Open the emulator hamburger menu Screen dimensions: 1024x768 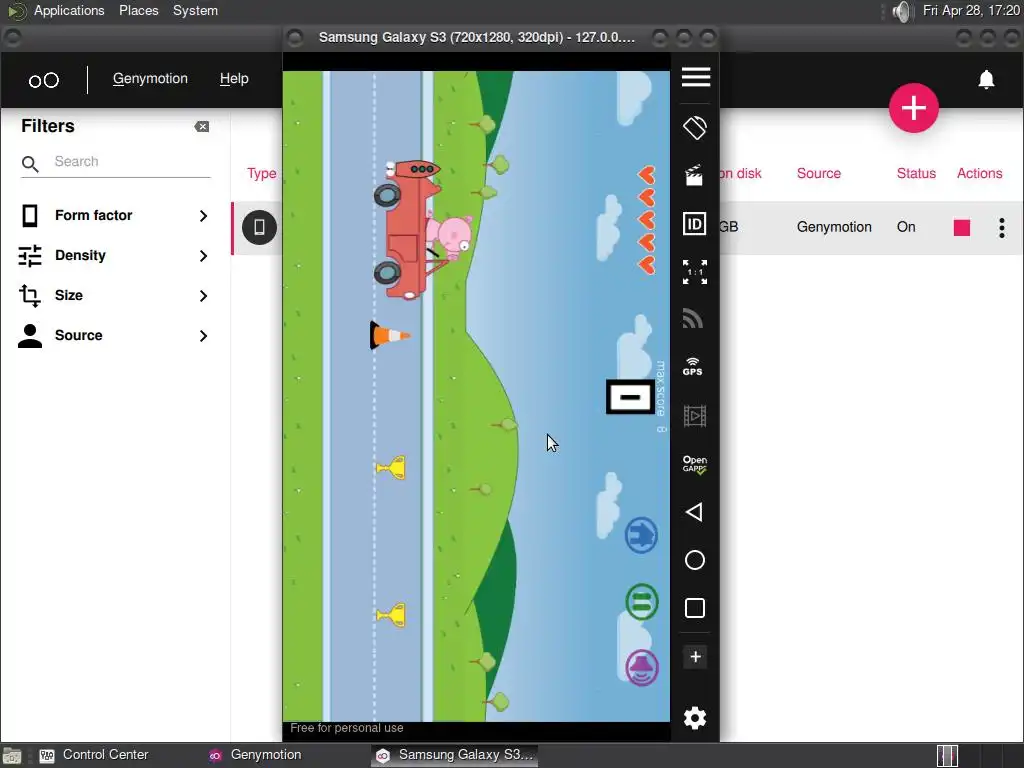[696, 77]
